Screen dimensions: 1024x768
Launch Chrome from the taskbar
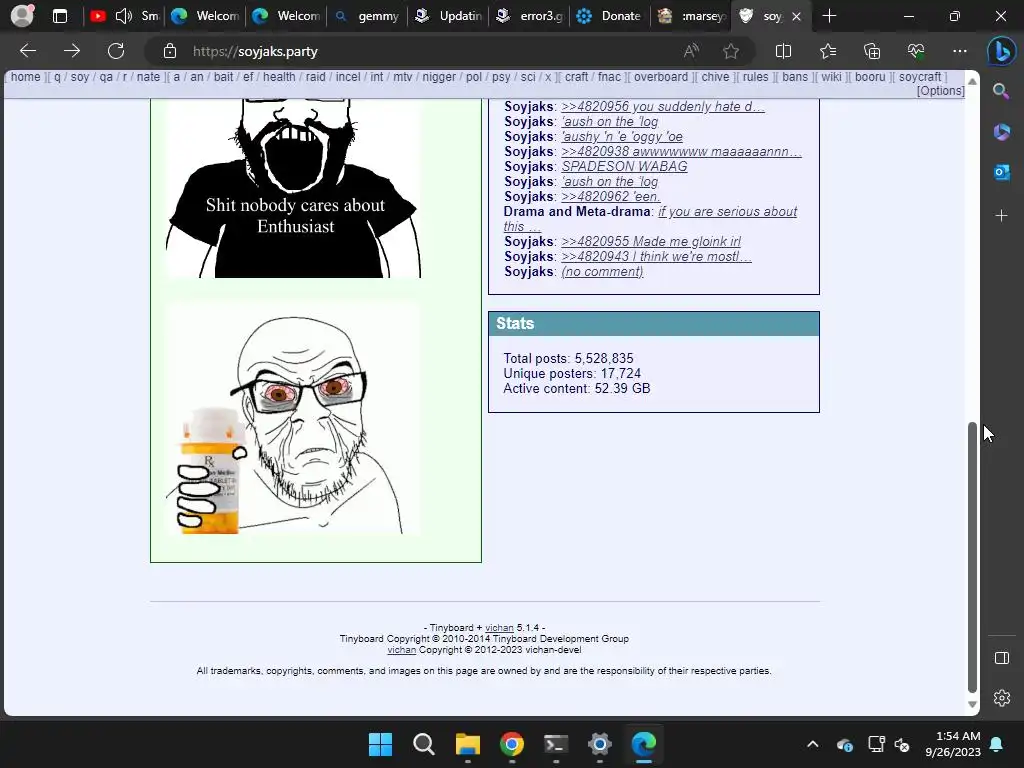pos(511,744)
